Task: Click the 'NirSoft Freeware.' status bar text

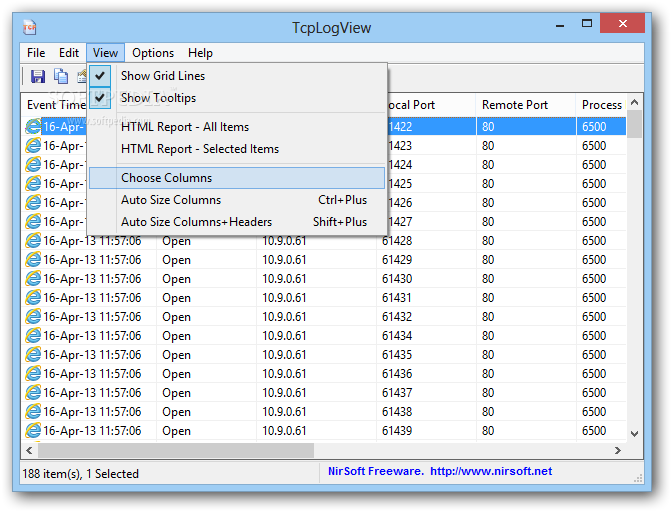Action: tap(376, 471)
